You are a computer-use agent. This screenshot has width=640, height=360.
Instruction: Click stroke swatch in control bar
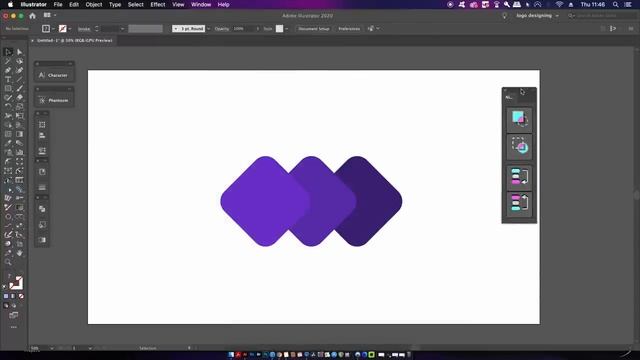click(x=62, y=29)
